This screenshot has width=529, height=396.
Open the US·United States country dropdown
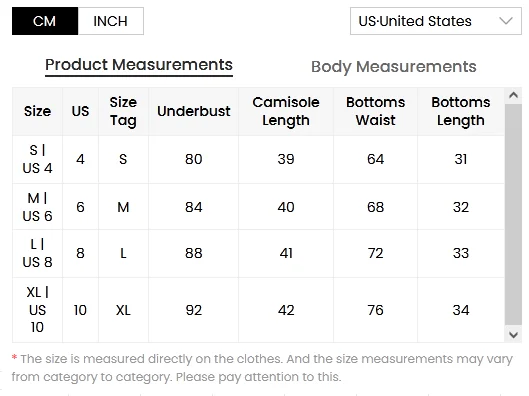click(436, 21)
